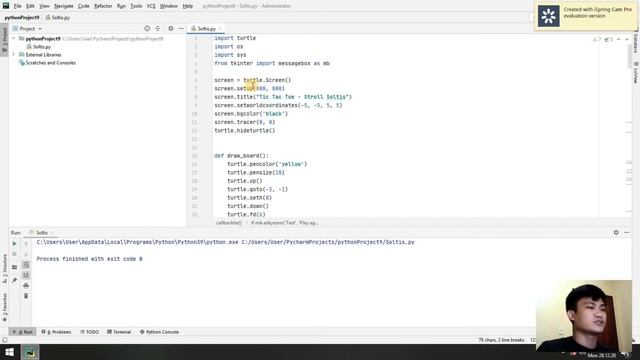The image size is (640, 360).
Task: Click the restore layout icon in Run panel
Action: tap(14, 267)
